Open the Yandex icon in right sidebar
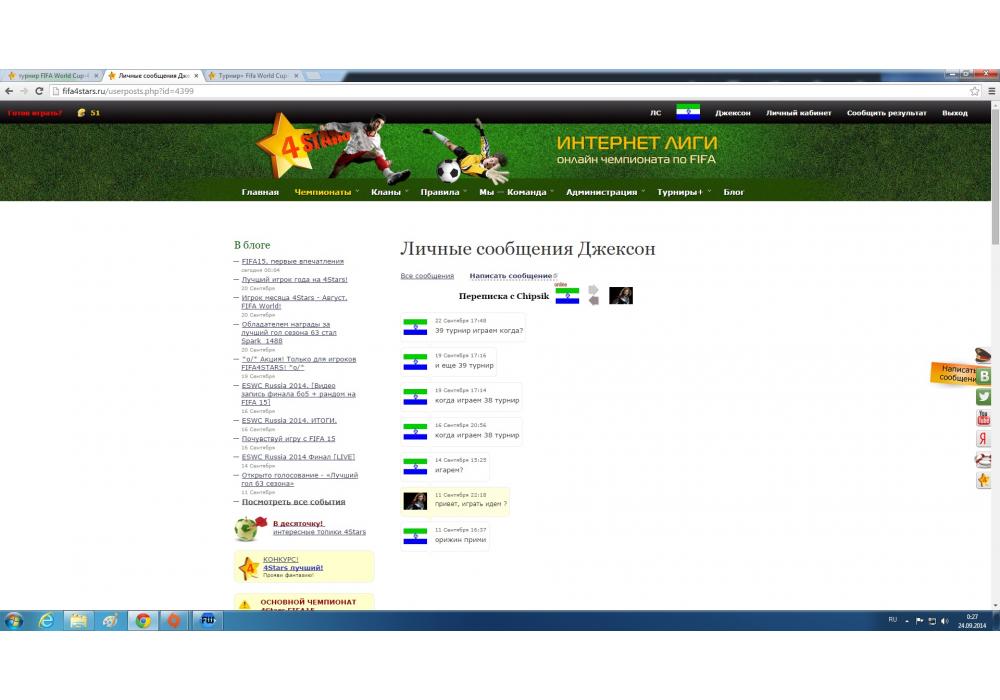The height and width of the screenshot is (700, 1000). click(x=984, y=439)
